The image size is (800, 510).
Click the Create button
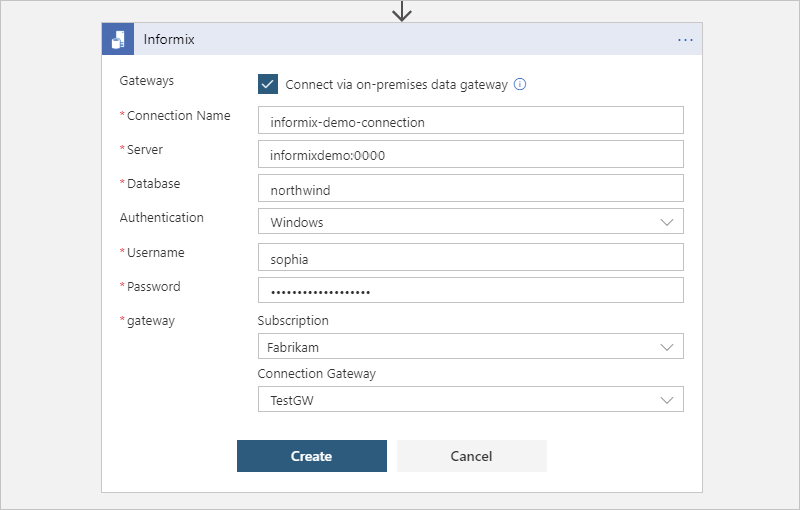tap(311, 456)
